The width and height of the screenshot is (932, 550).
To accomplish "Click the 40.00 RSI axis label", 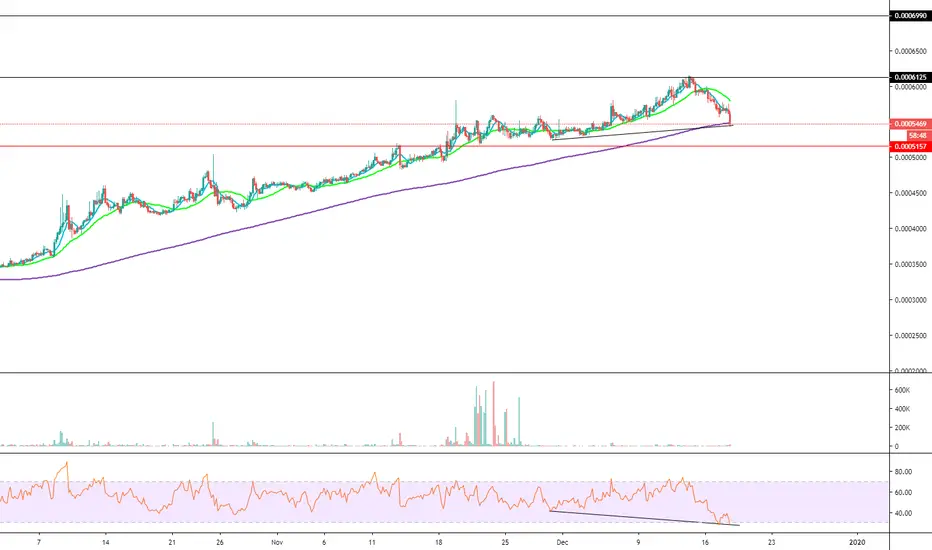I will 903,514.
